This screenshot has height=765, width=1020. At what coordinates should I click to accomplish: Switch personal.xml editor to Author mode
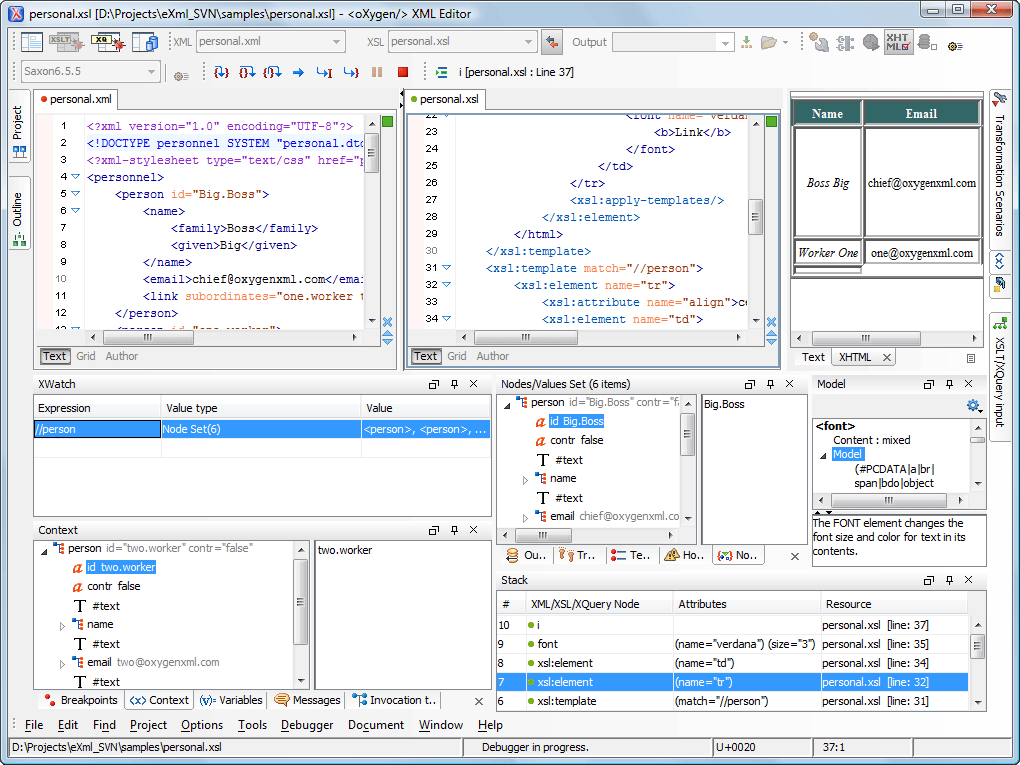pos(122,356)
